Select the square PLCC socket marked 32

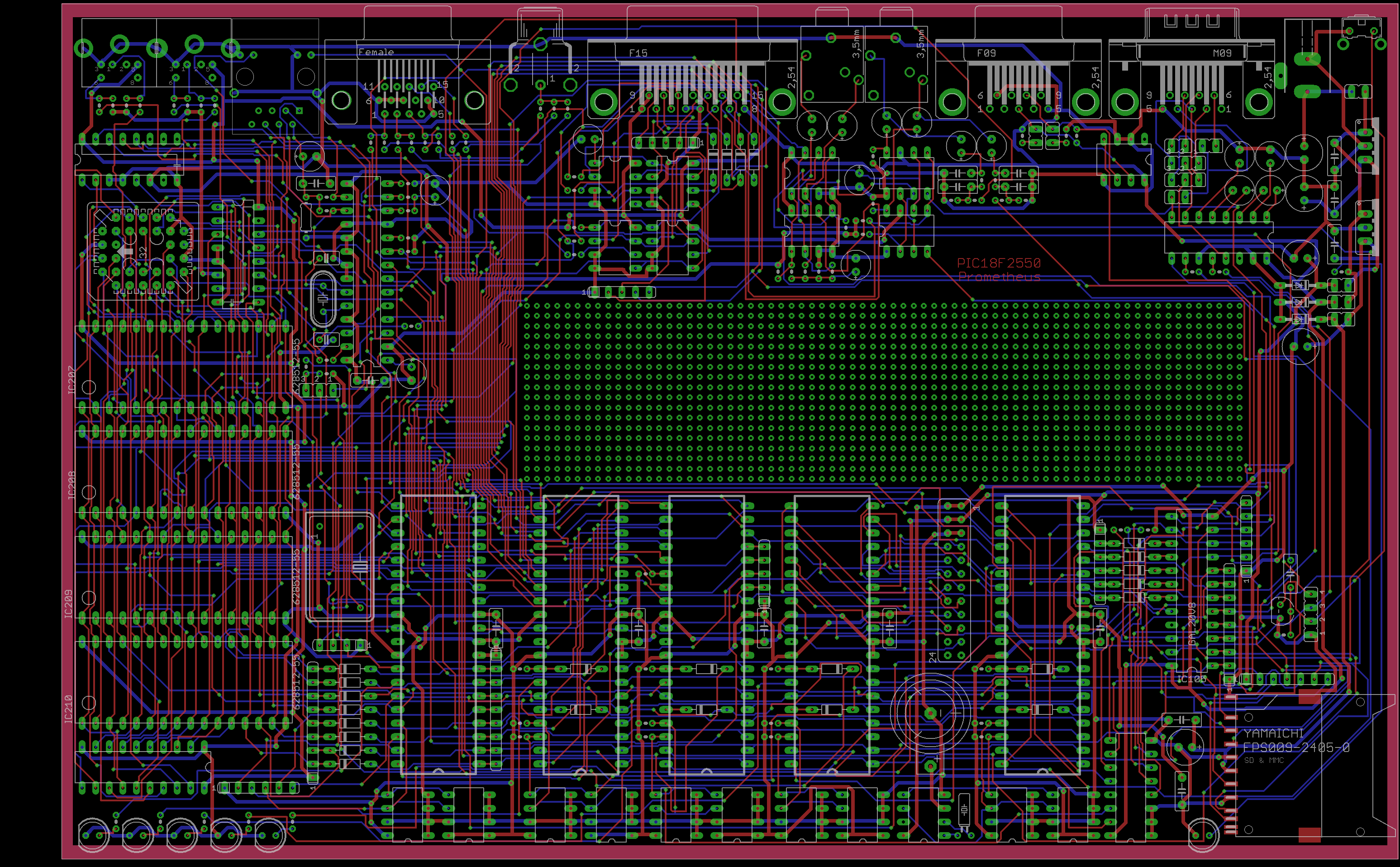[143, 251]
